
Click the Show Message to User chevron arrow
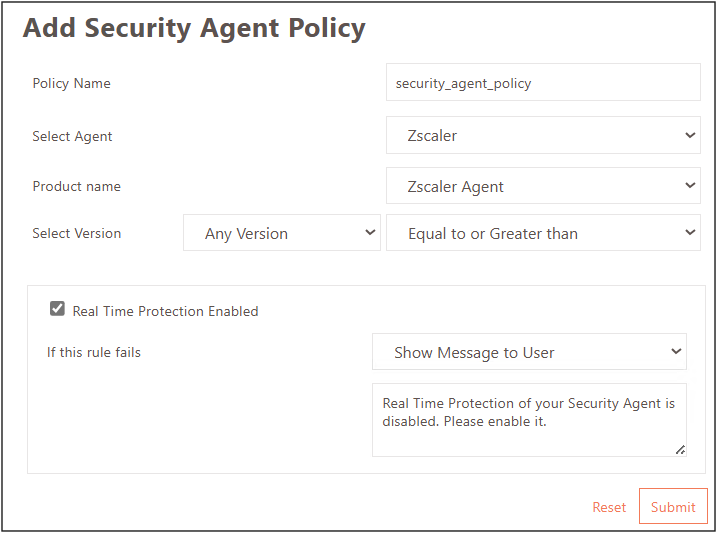677,351
